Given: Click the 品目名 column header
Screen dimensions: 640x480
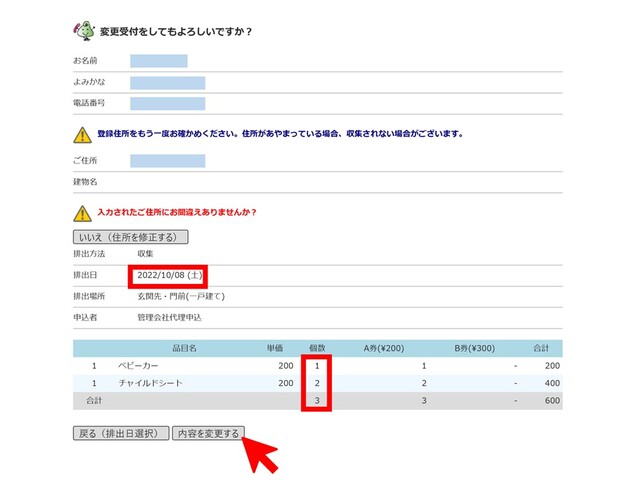Looking at the screenshot, I should tap(184, 348).
